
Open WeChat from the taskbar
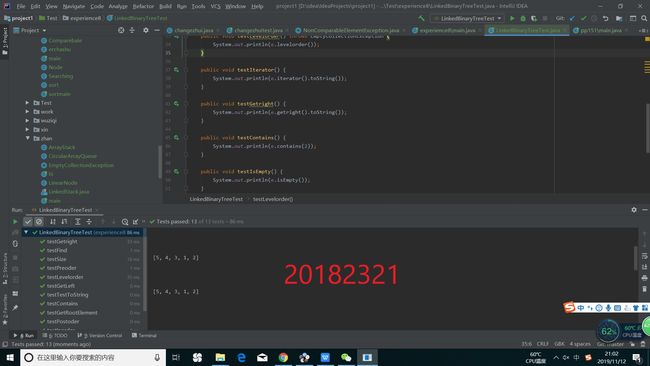pos(346,357)
